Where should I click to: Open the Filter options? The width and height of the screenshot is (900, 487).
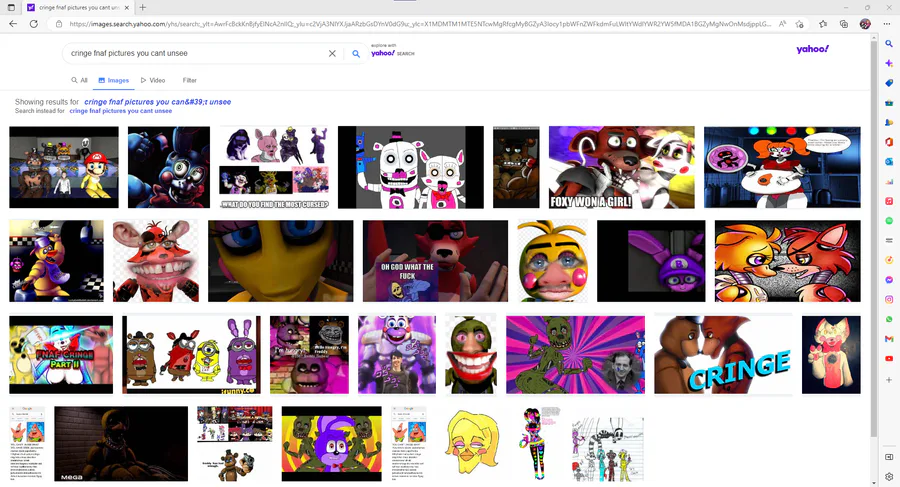pyautogui.click(x=189, y=80)
